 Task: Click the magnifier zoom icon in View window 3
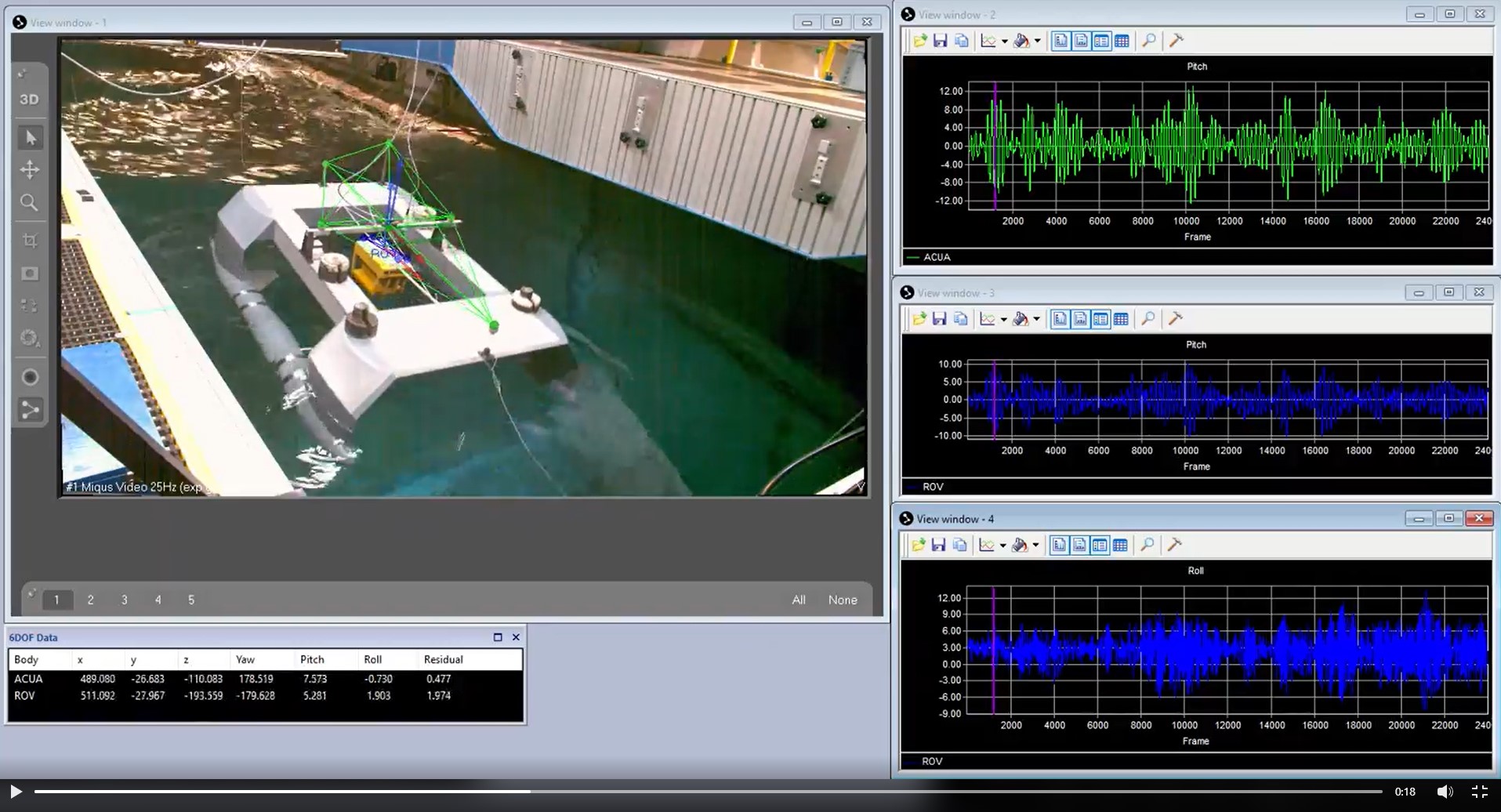click(x=1148, y=319)
